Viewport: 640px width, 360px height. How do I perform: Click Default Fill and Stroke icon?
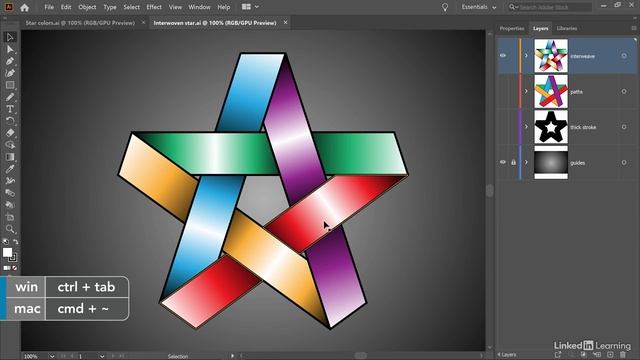coord(5,242)
